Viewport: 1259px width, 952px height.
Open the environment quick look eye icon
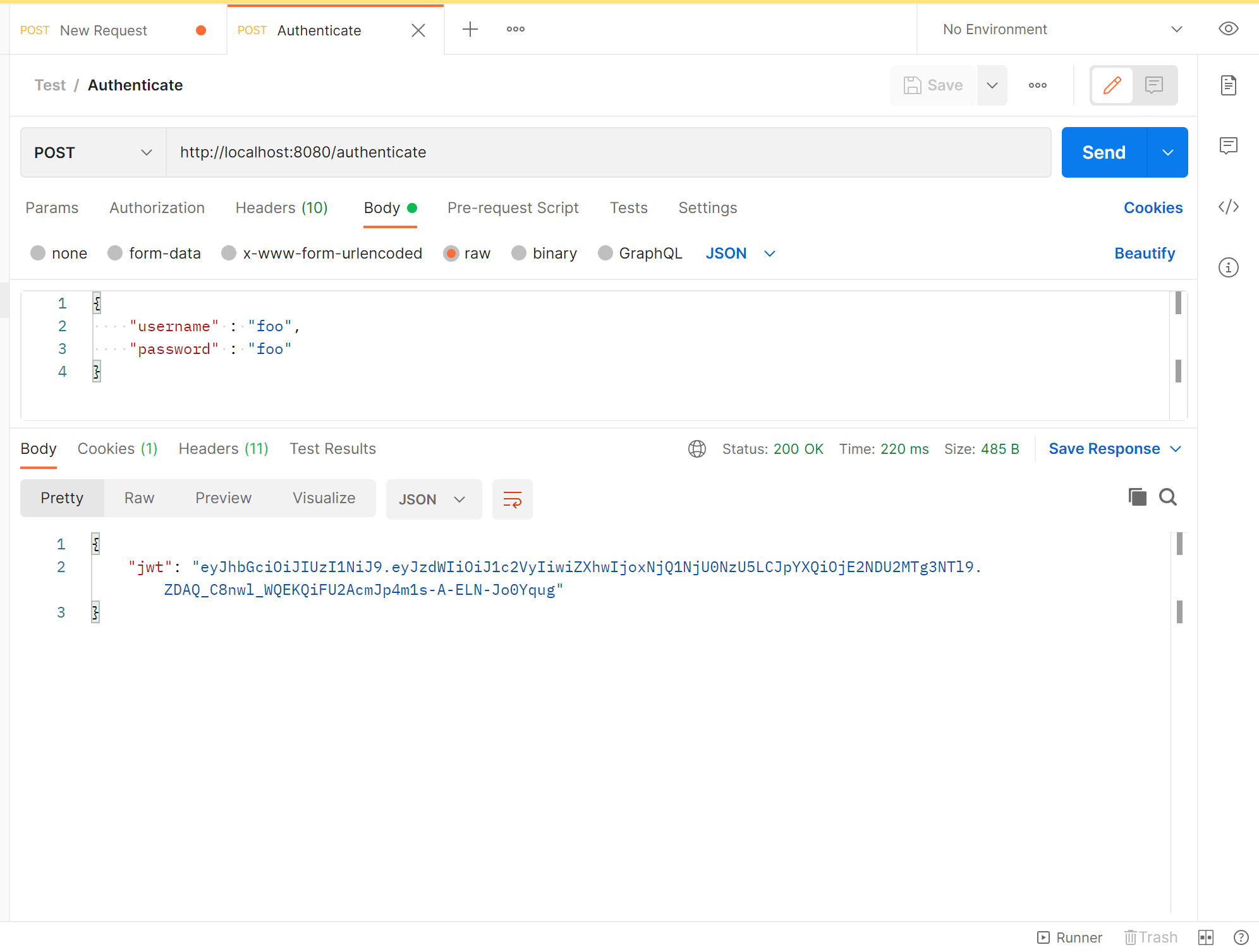(1228, 29)
